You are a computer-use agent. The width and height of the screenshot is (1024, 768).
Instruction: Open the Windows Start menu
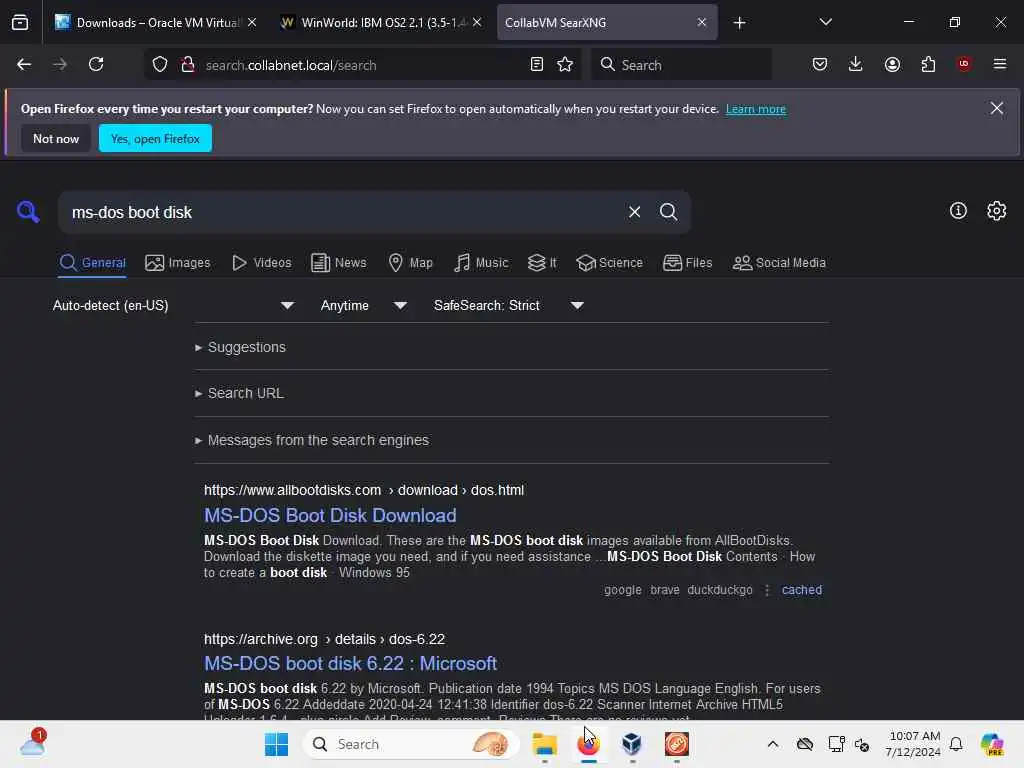coord(276,744)
